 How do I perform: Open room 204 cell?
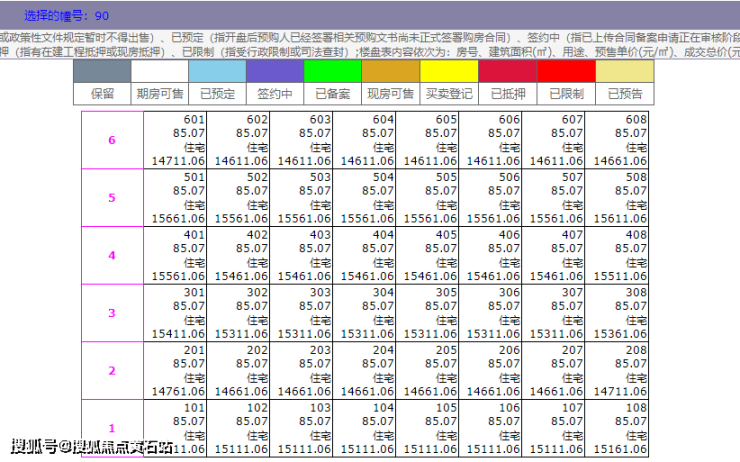pos(364,370)
